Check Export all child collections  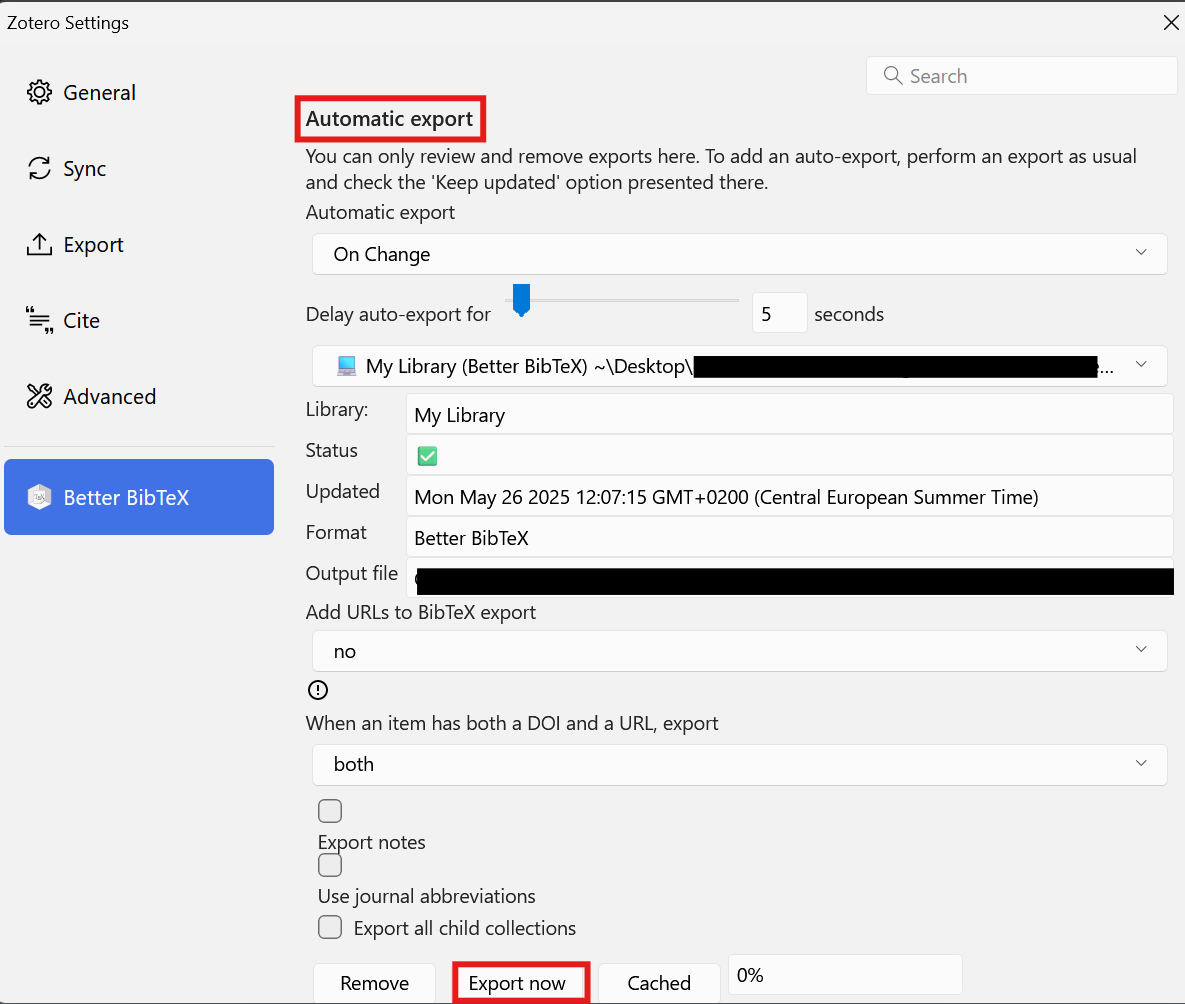[330, 927]
